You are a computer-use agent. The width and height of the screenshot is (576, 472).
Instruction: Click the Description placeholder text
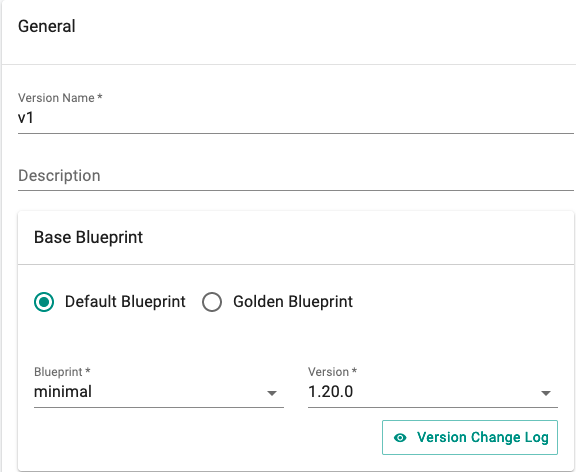[x=59, y=176]
